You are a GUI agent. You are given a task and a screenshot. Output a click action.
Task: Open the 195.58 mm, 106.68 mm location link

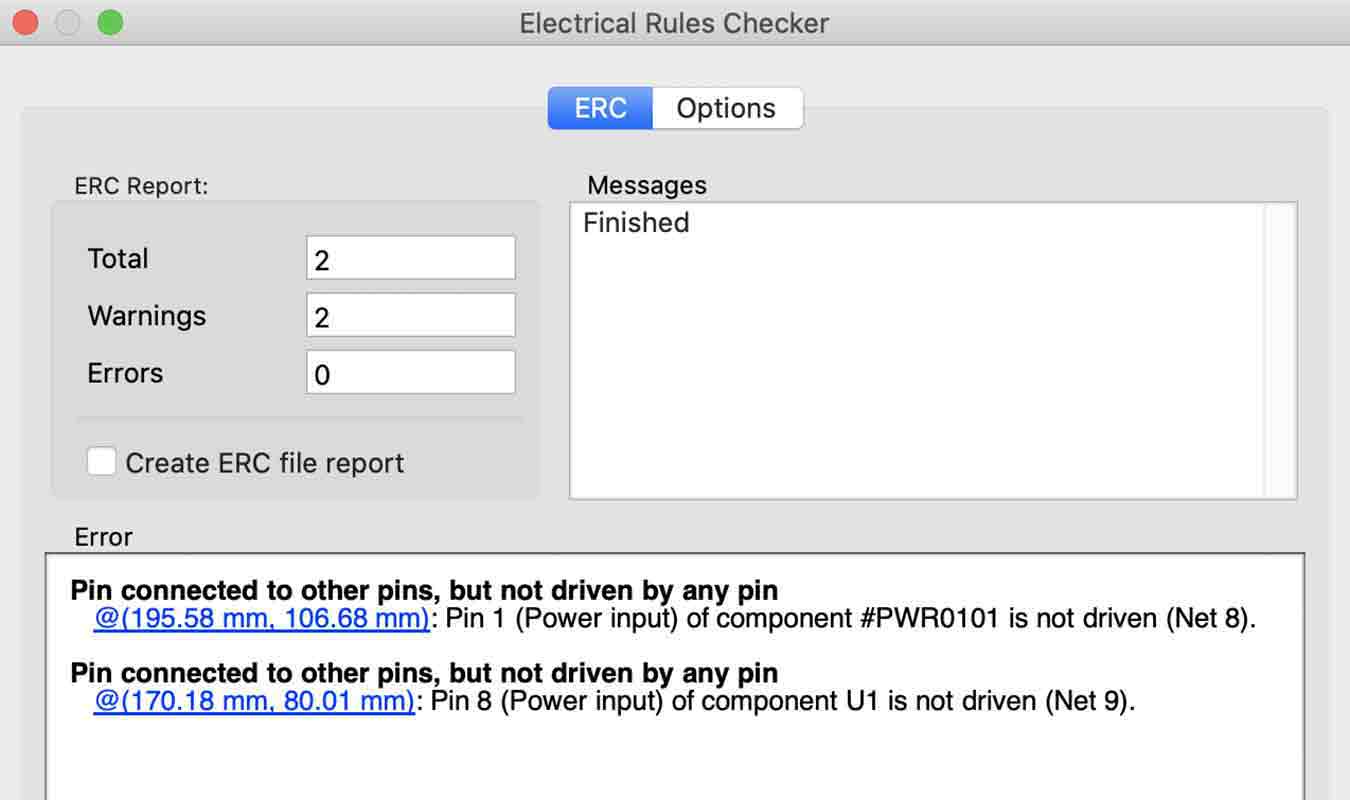click(x=262, y=618)
